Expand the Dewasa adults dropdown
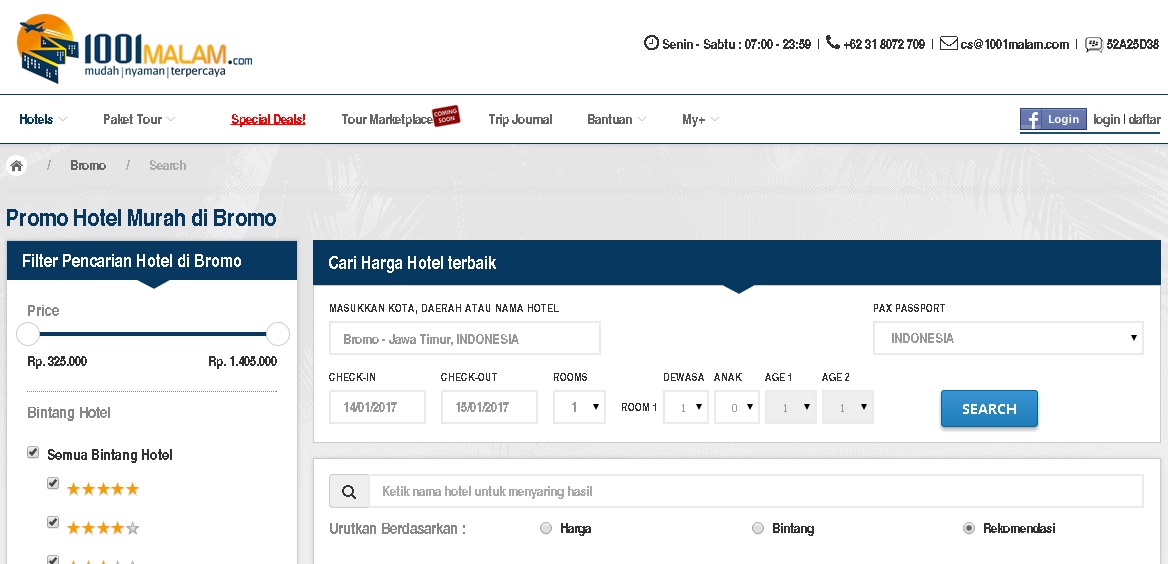1168x564 pixels. click(686, 407)
